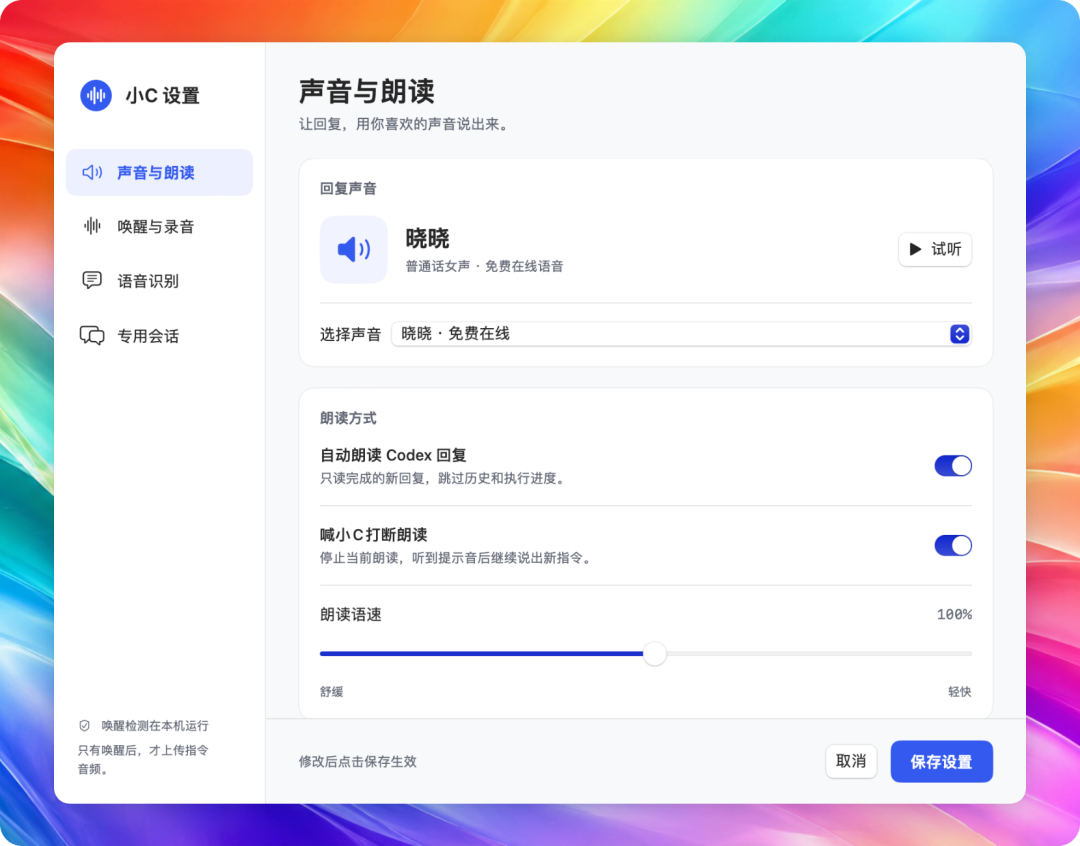The height and width of the screenshot is (846, 1080).
Task: Open the 声音与朗读 settings section
Action: [x=159, y=172]
